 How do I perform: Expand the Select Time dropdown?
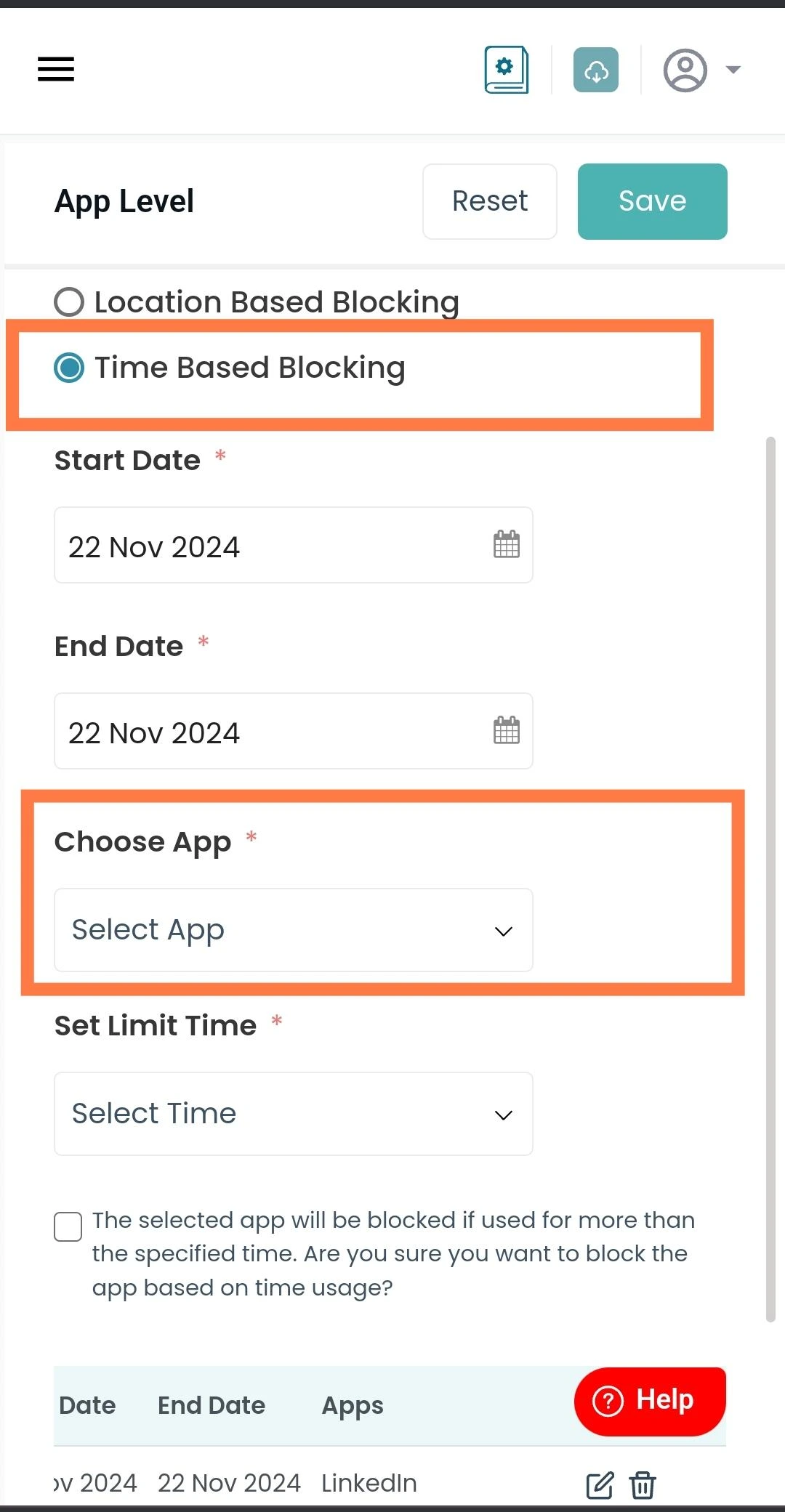point(294,1114)
